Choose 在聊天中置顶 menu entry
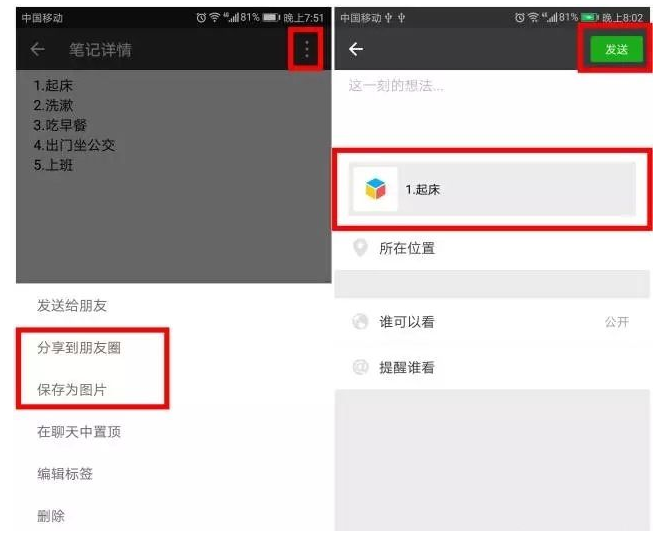The image size is (667, 543). 79,432
